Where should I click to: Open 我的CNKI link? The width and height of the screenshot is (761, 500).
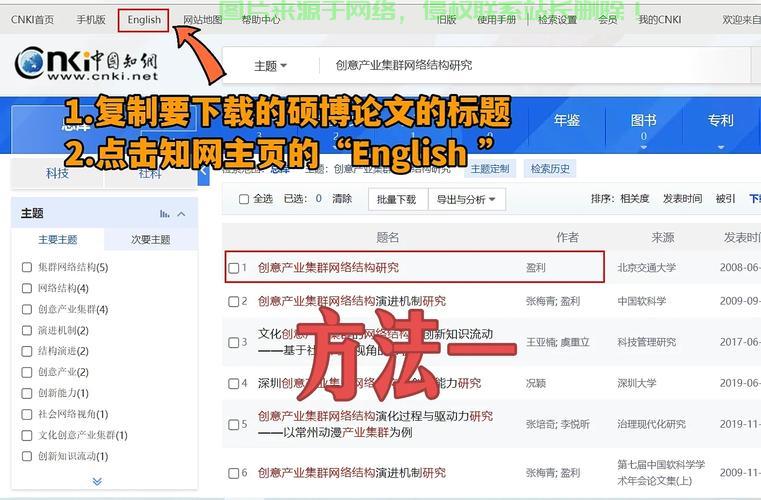[659, 19]
